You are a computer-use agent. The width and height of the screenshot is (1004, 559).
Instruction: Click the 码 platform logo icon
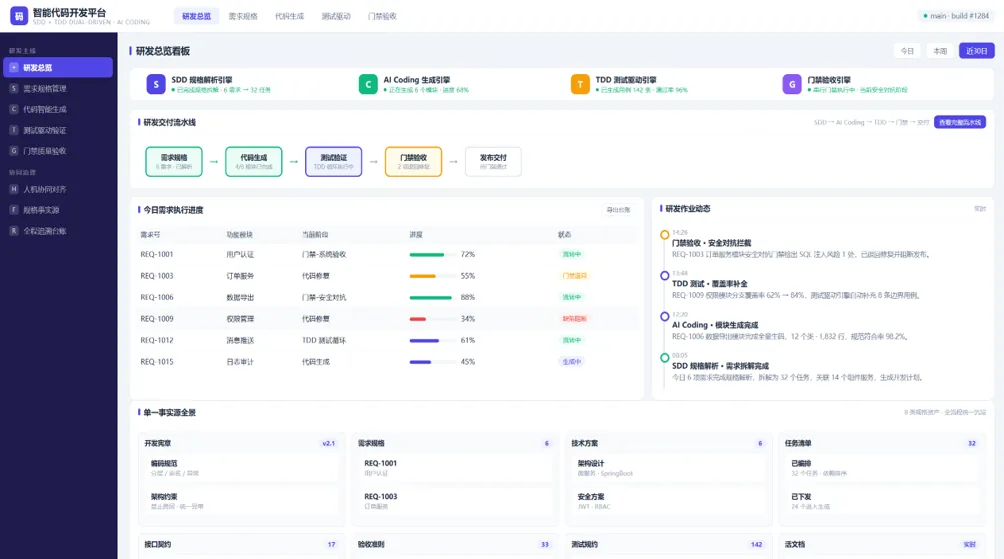19,16
